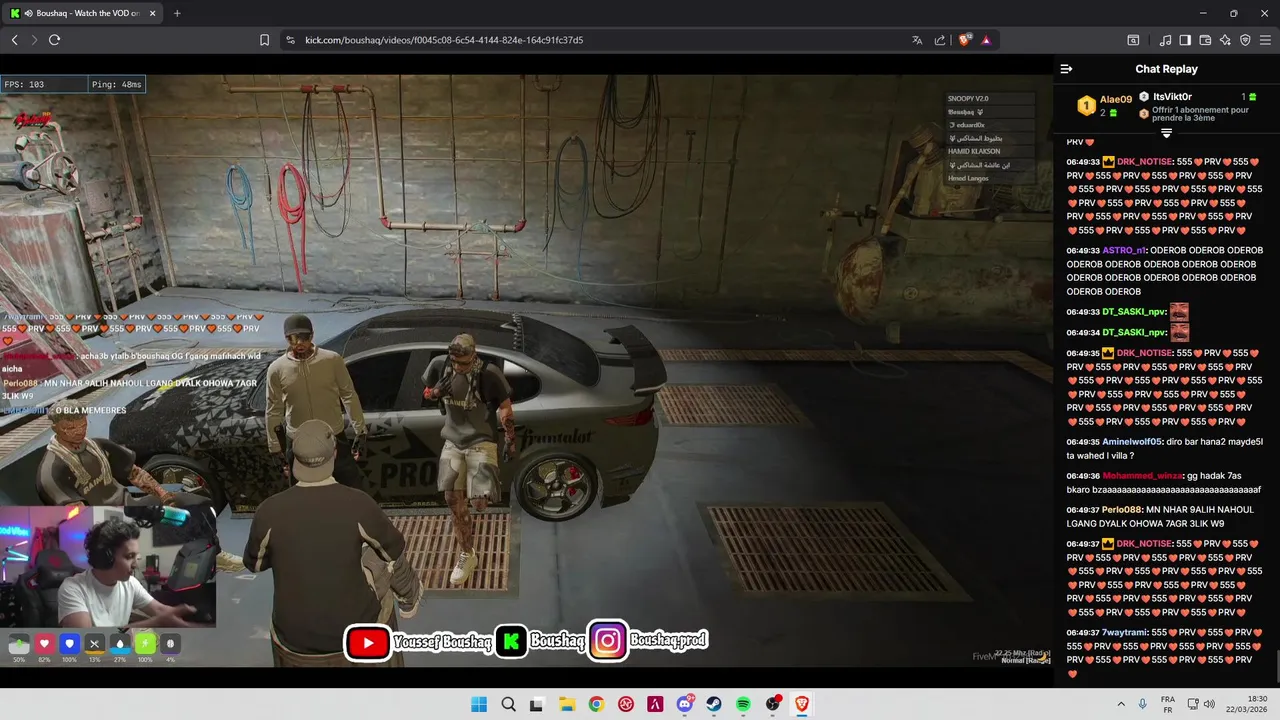Open Brave Rewards triangle icon
This screenshot has height=720, width=1280.
(986, 40)
